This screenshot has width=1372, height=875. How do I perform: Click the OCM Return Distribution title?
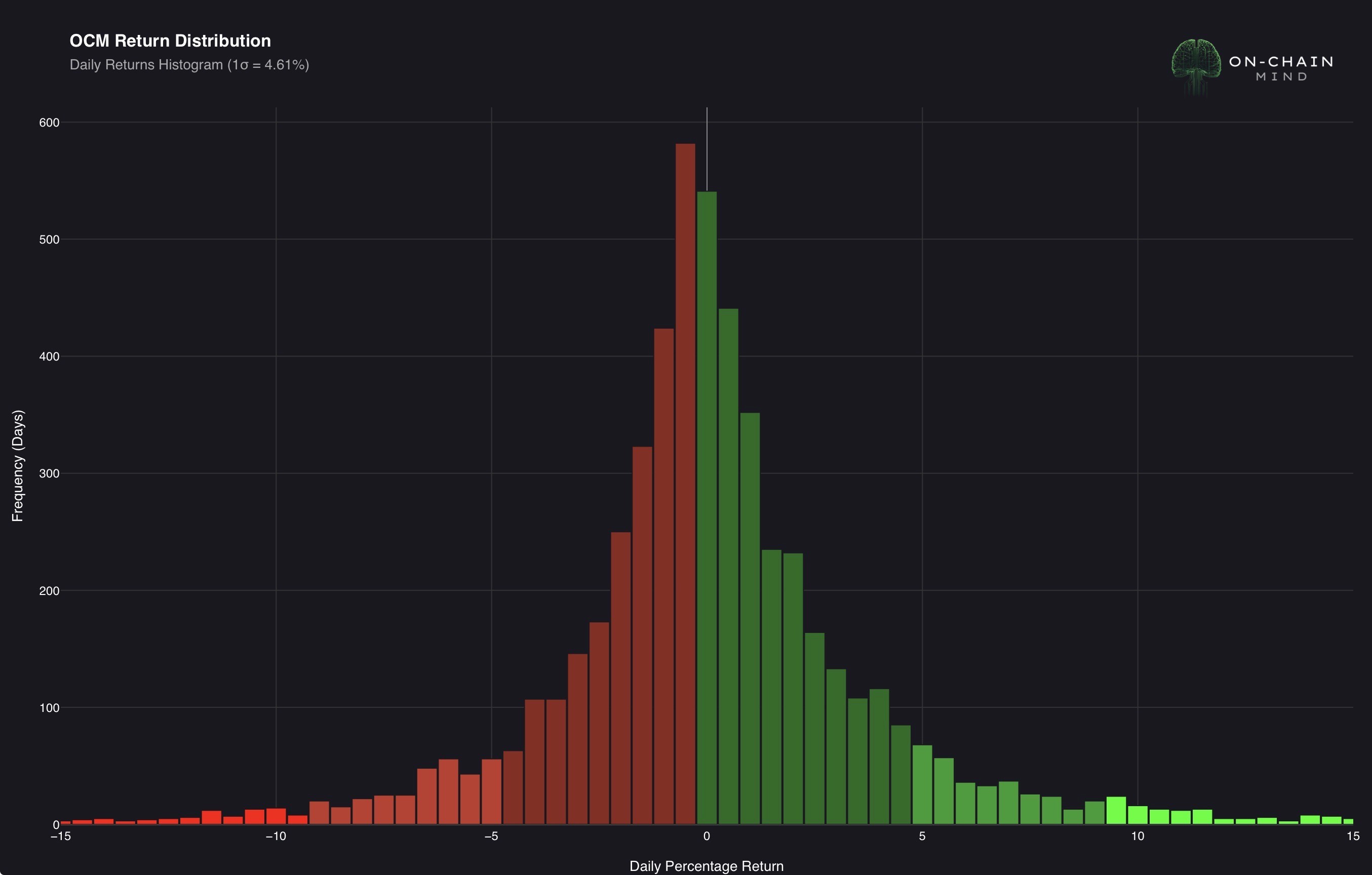[x=170, y=41]
